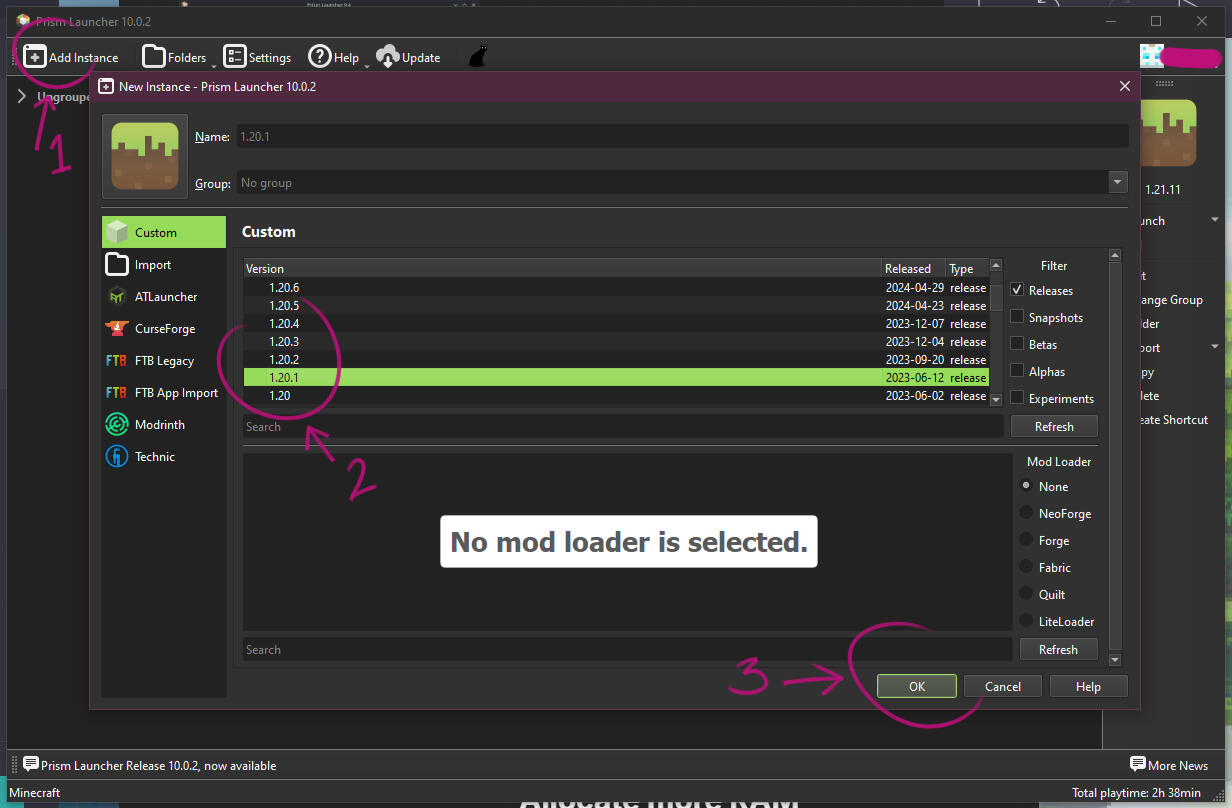
Task: Select the ATLauncher source page
Action: (x=164, y=296)
